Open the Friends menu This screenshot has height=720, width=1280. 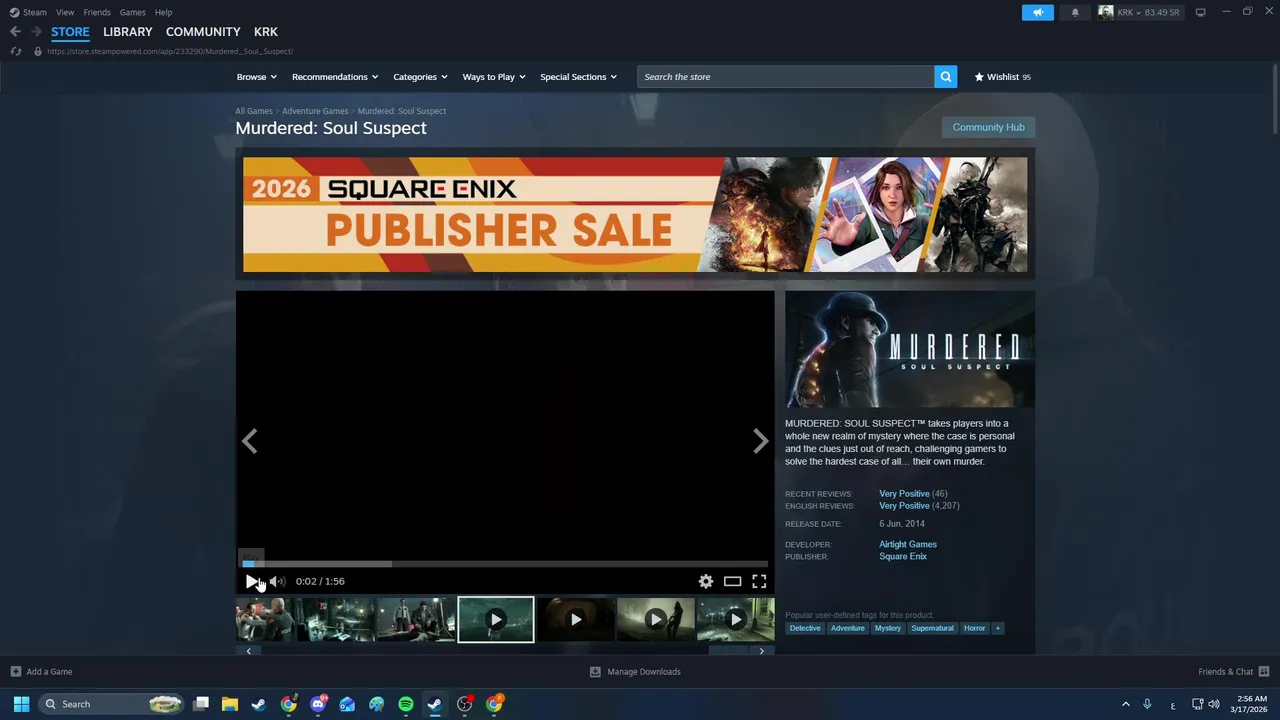(x=97, y=12)
